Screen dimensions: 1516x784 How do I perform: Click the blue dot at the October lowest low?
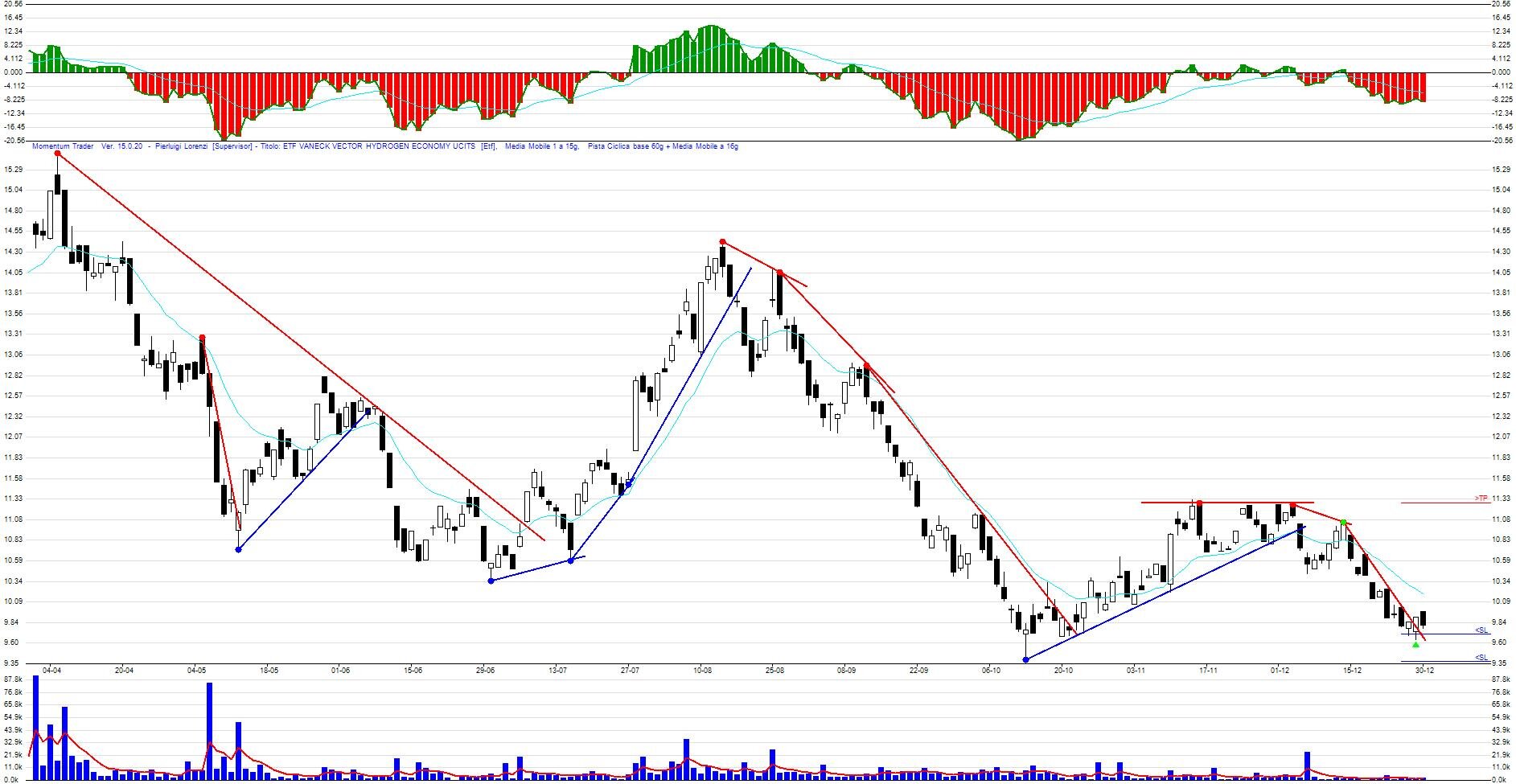[1025, 659]
